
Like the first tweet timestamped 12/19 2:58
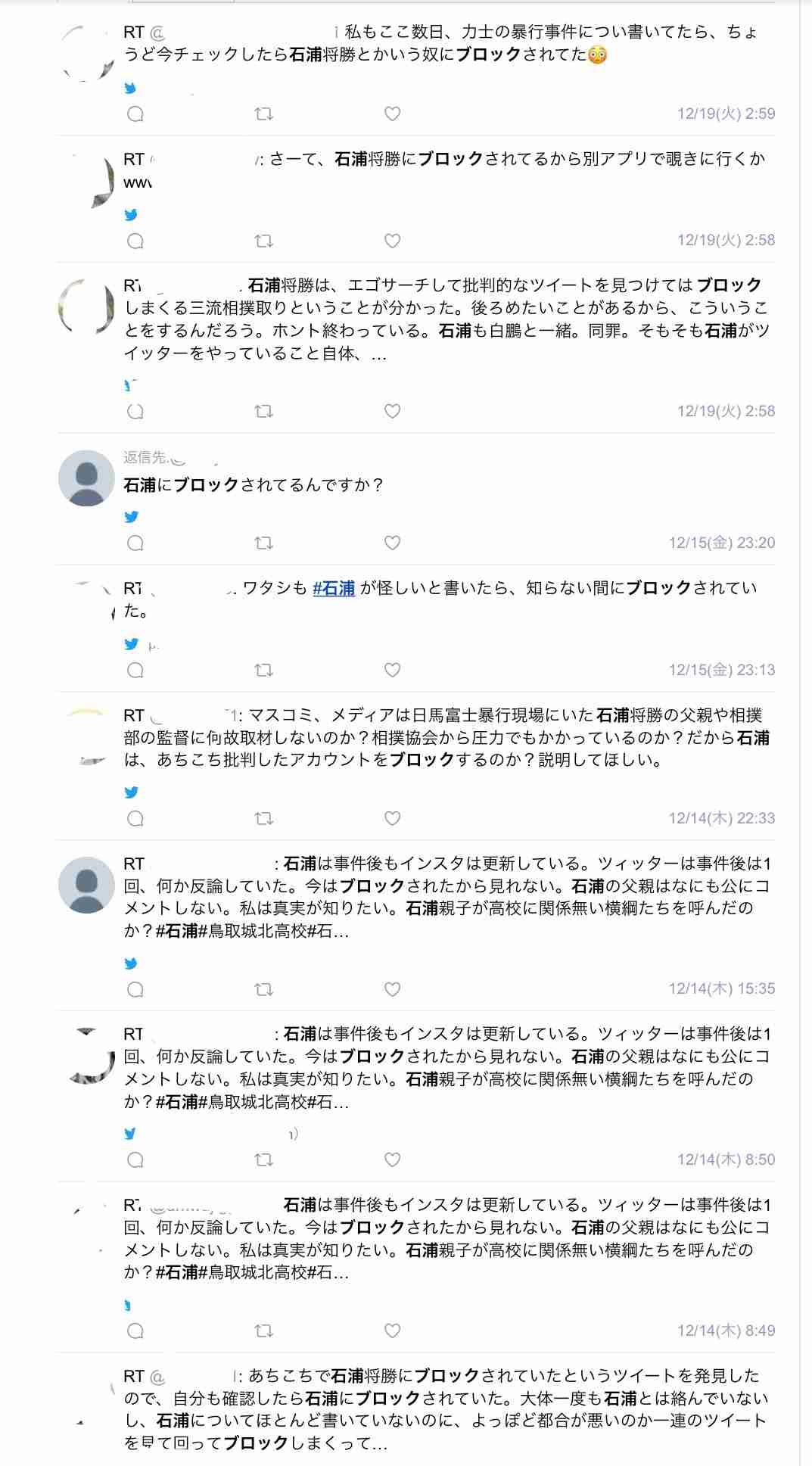coord(392,241)
